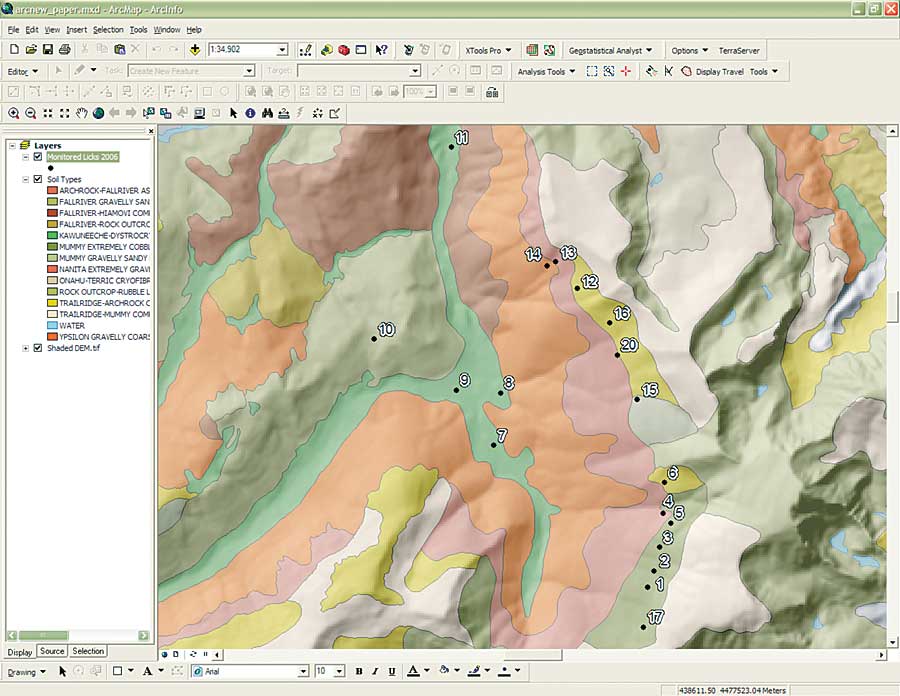The image size is (900, 696).
Task: Hide the Shaded DEM.tif layer
Action: point(38,348)
